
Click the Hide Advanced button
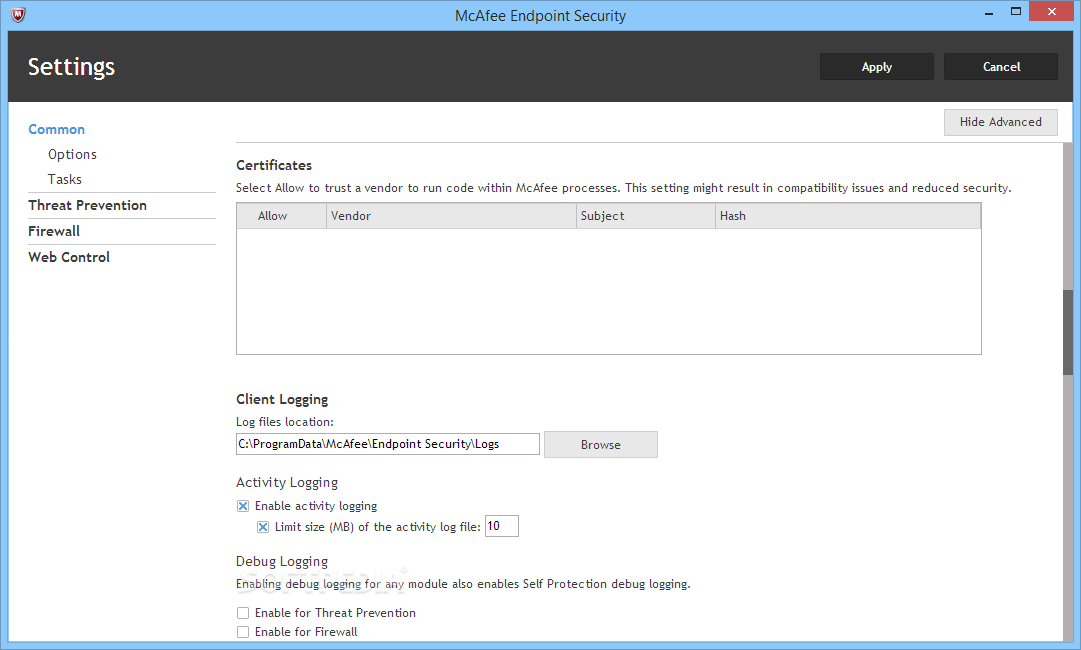click(1000, 122)
